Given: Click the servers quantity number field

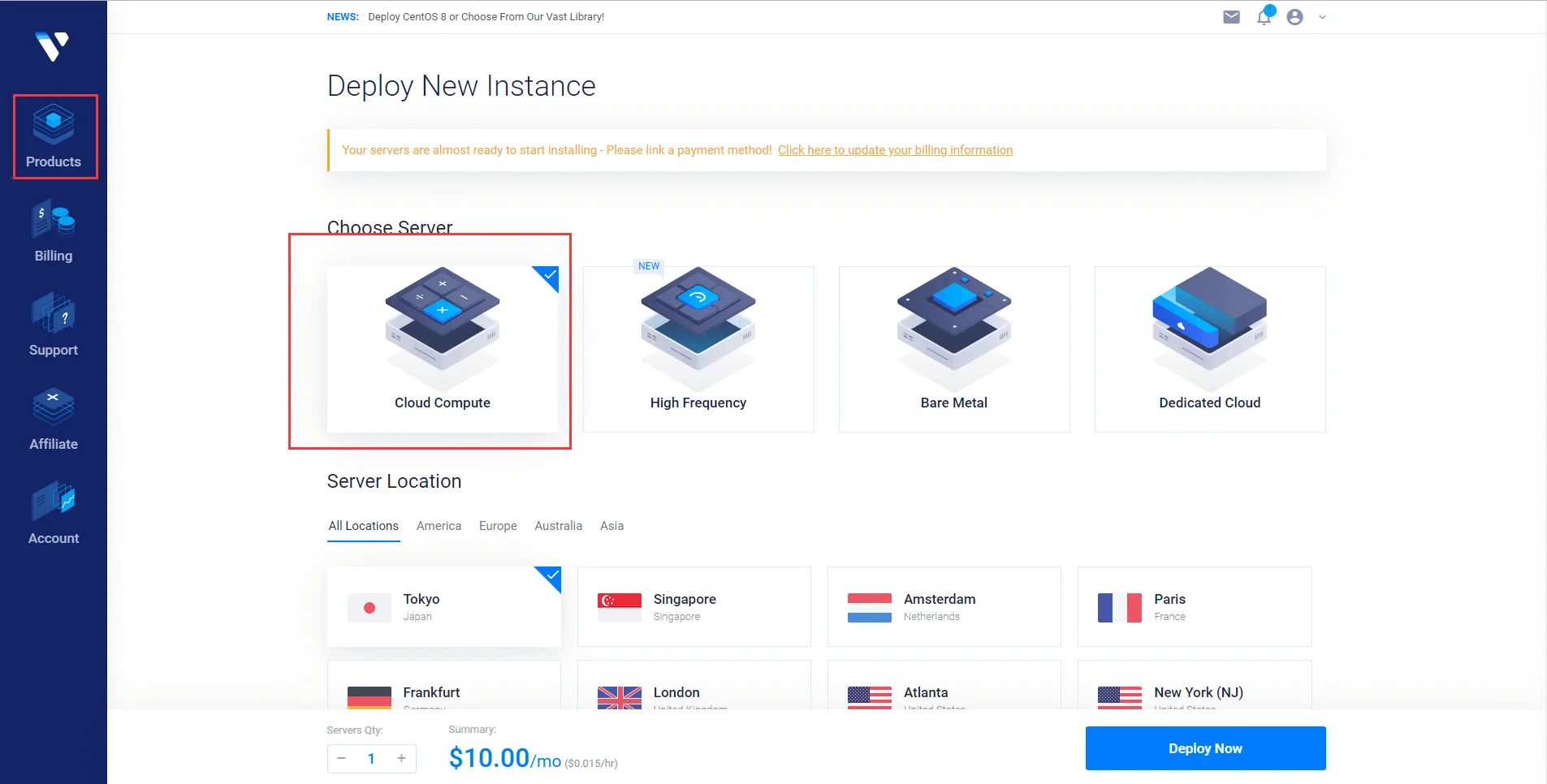Looking at the screenshot, I should coord(372,759).
